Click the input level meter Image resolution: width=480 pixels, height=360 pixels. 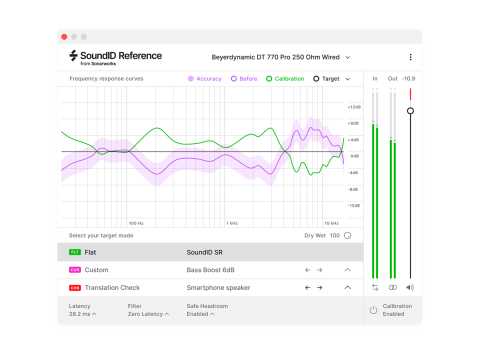coord(375,183)
